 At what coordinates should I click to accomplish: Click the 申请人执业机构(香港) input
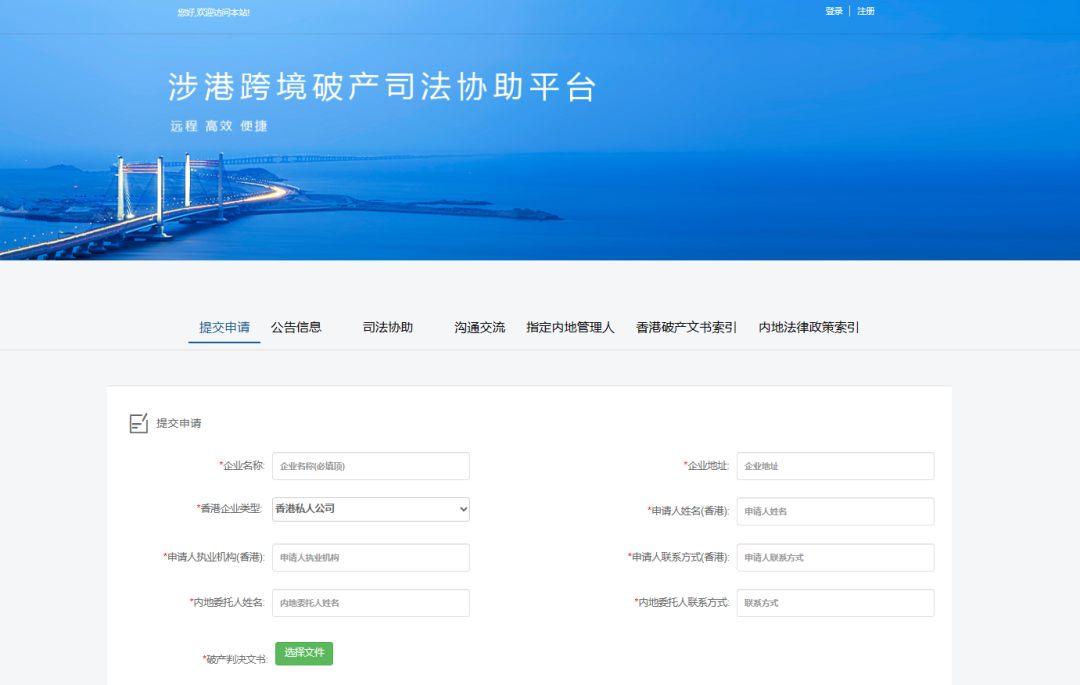click(370, 557)
